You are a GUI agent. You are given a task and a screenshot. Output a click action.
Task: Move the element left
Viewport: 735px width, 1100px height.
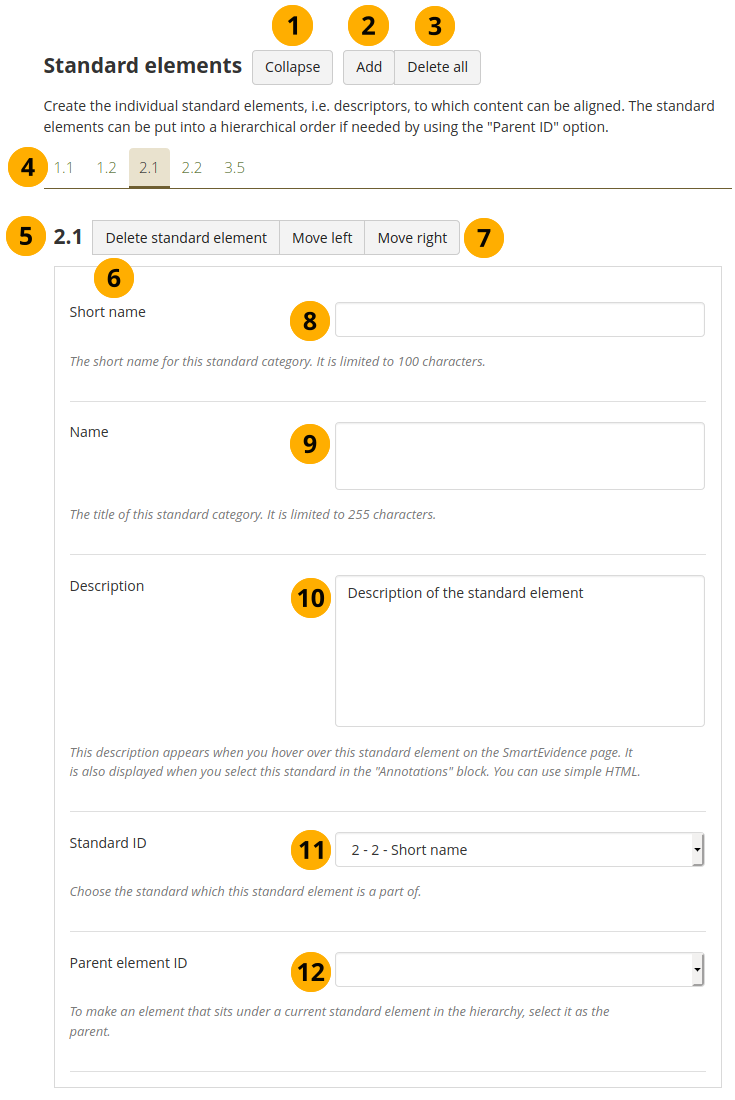(x=322, y=238)
